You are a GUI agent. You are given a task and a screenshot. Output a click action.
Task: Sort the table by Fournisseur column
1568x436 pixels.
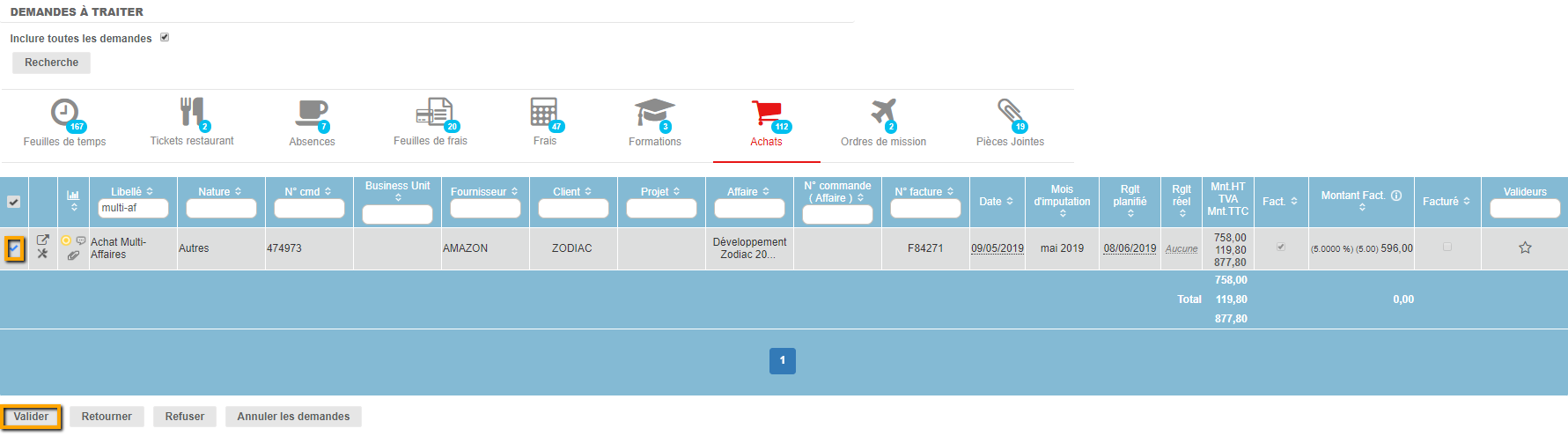coord(484,191)
